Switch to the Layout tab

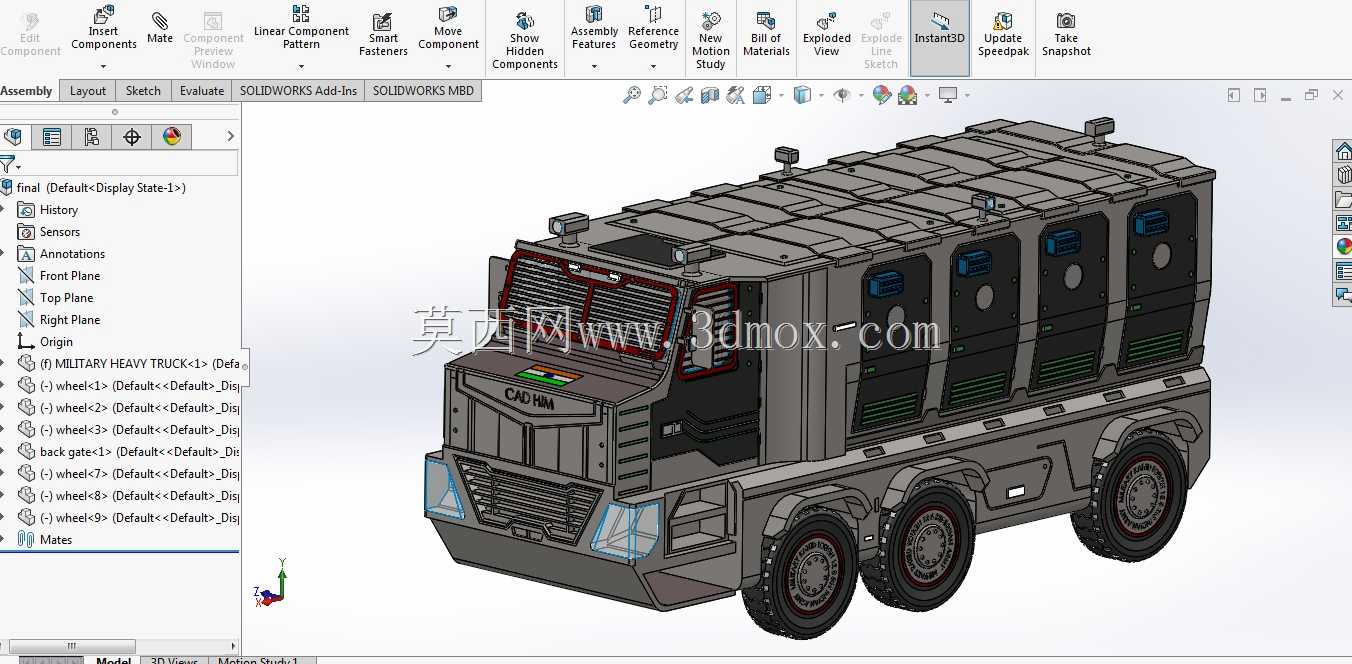pos(88,91)
